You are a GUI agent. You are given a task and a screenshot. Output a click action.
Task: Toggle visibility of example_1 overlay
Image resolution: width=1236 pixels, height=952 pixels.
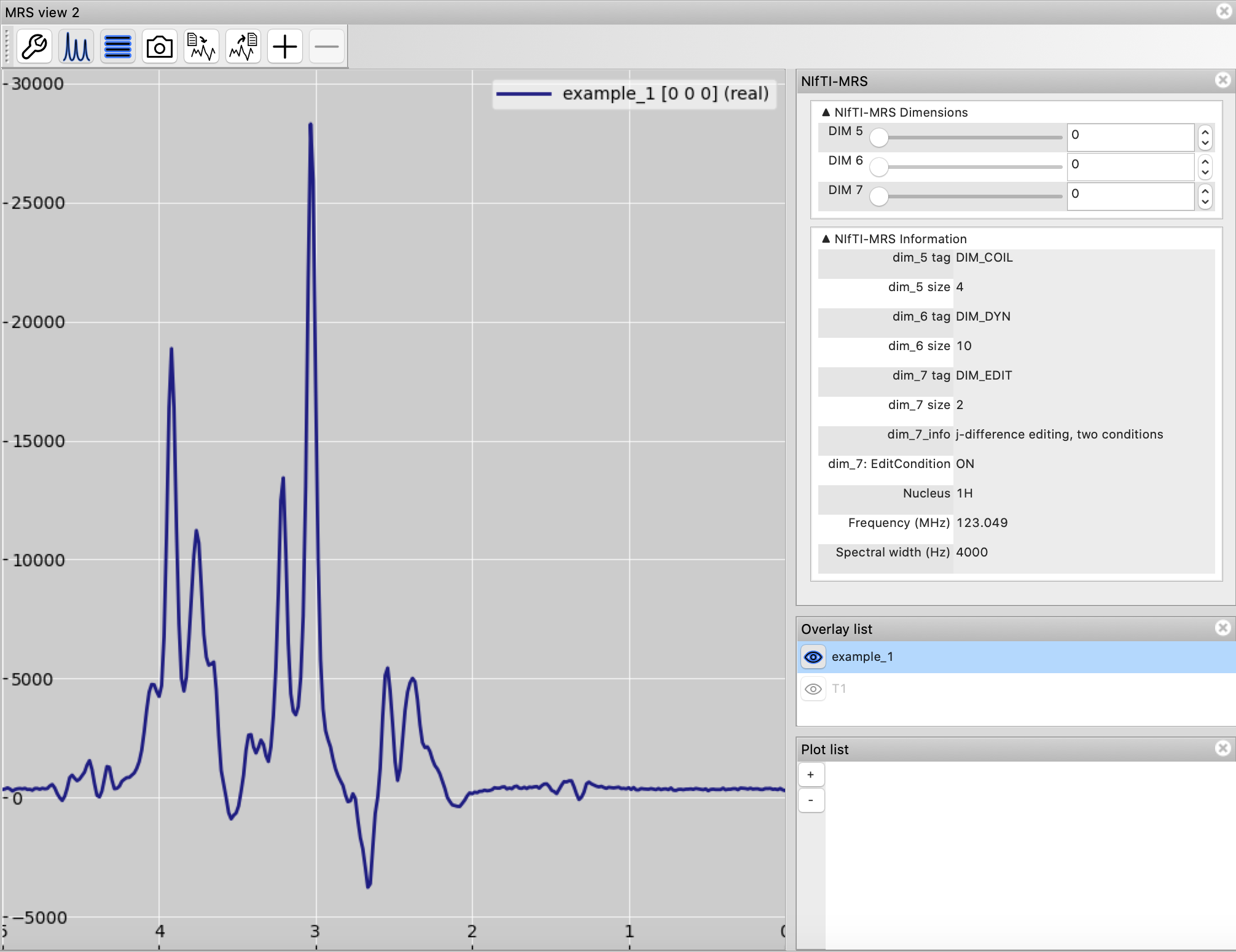[813, 657]
